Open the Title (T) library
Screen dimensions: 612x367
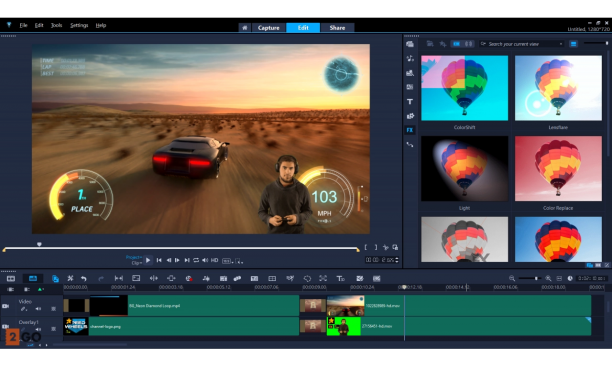click(x=410, y=102)
